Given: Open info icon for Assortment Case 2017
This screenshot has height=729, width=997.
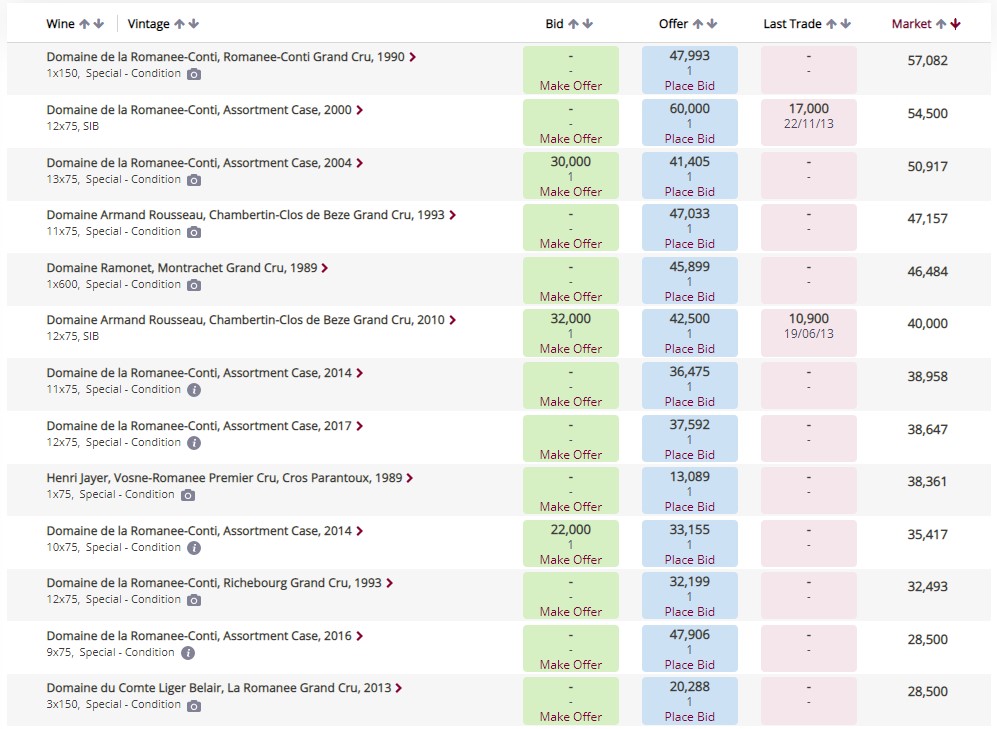Looking at the screenshot, I should 194,443.
